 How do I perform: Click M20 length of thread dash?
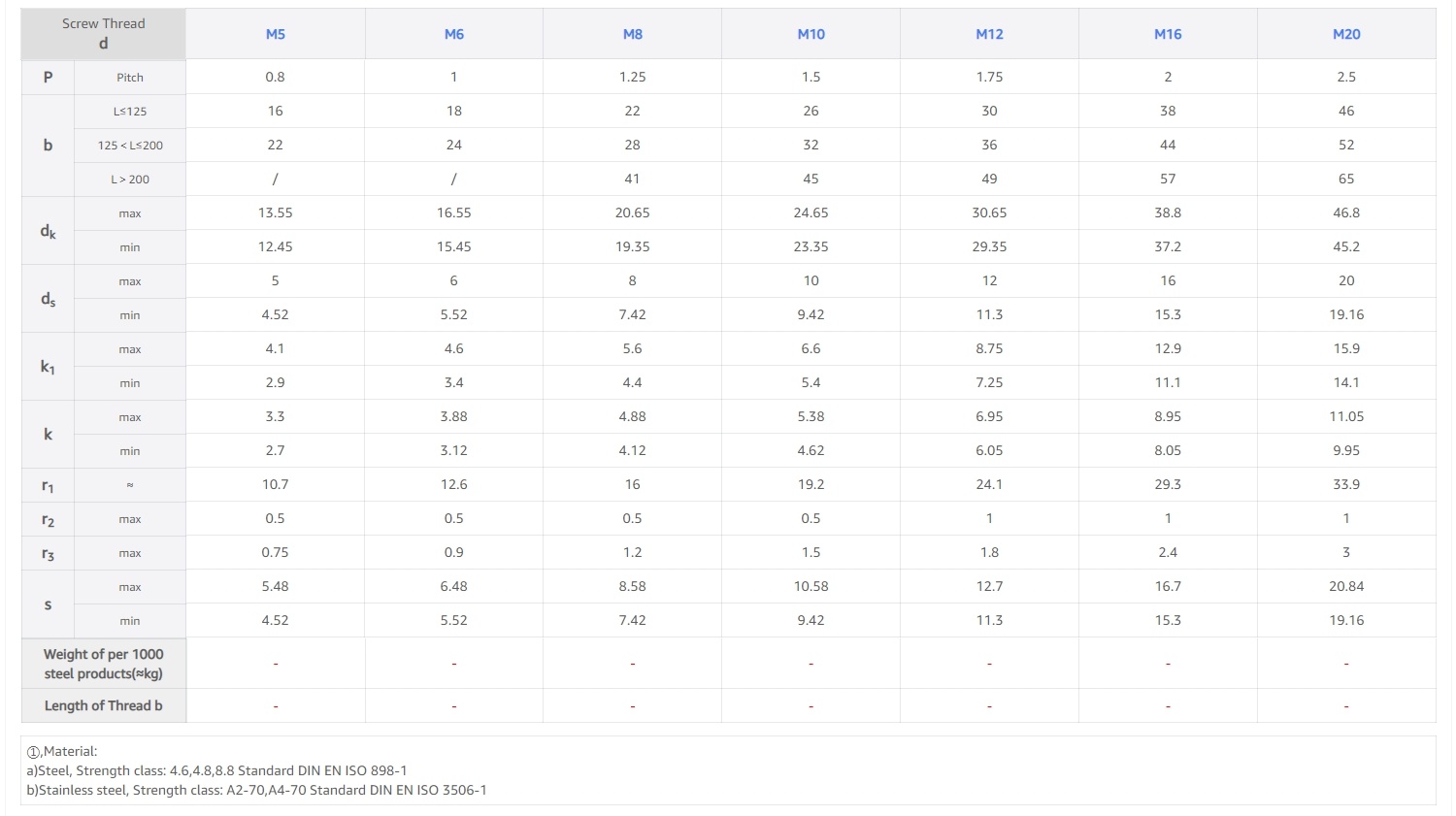tap(1346, 706)
